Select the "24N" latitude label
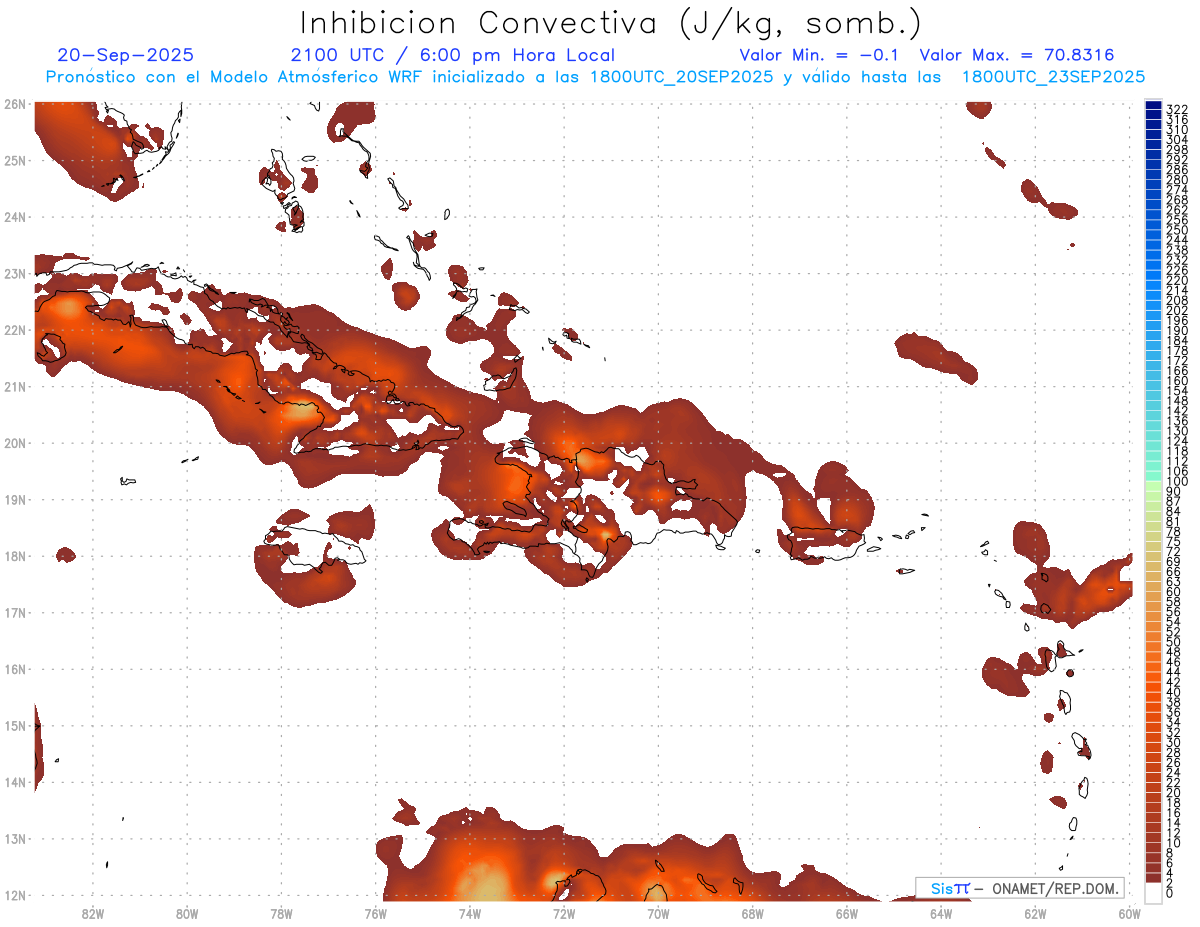 coord(15,217)
